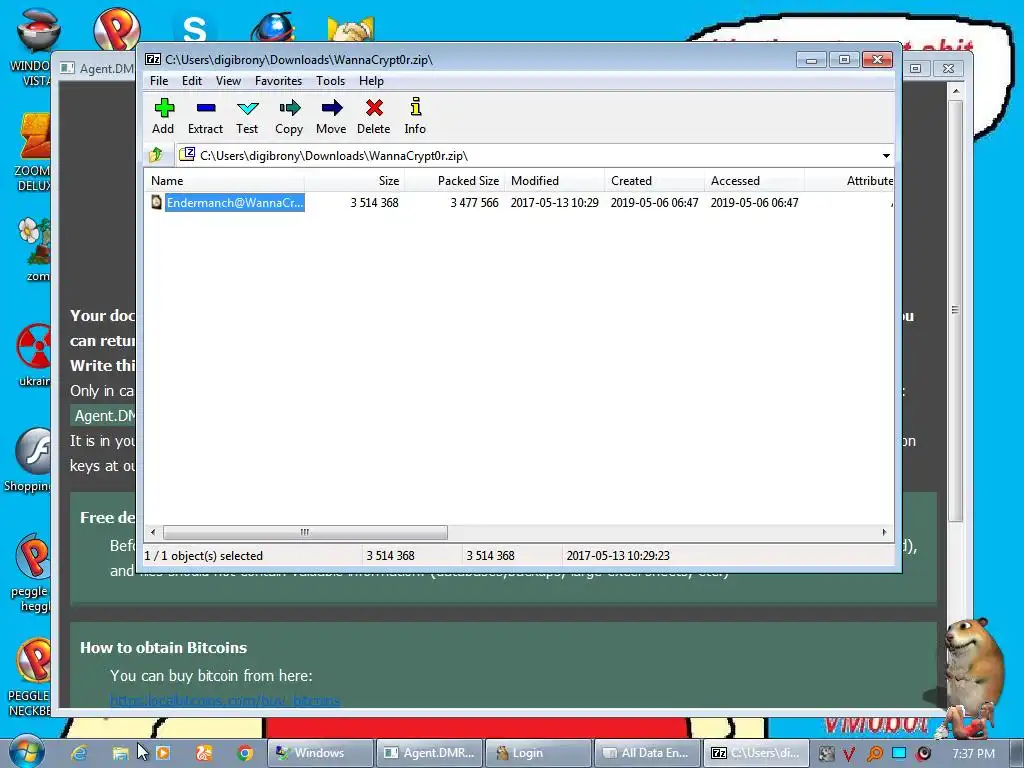The width and height of the screenshot is (1024, 768).
Task: Click the archive path address field
Action: (528, 156)
